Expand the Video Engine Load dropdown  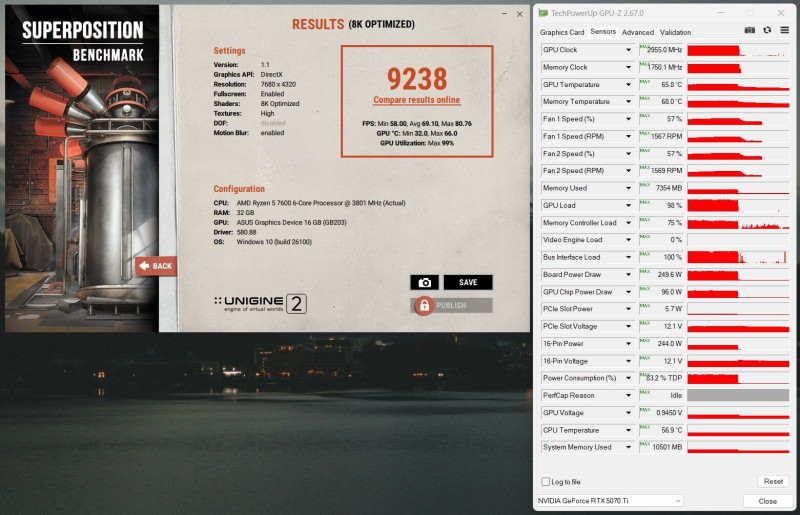[x=628, y=240]
